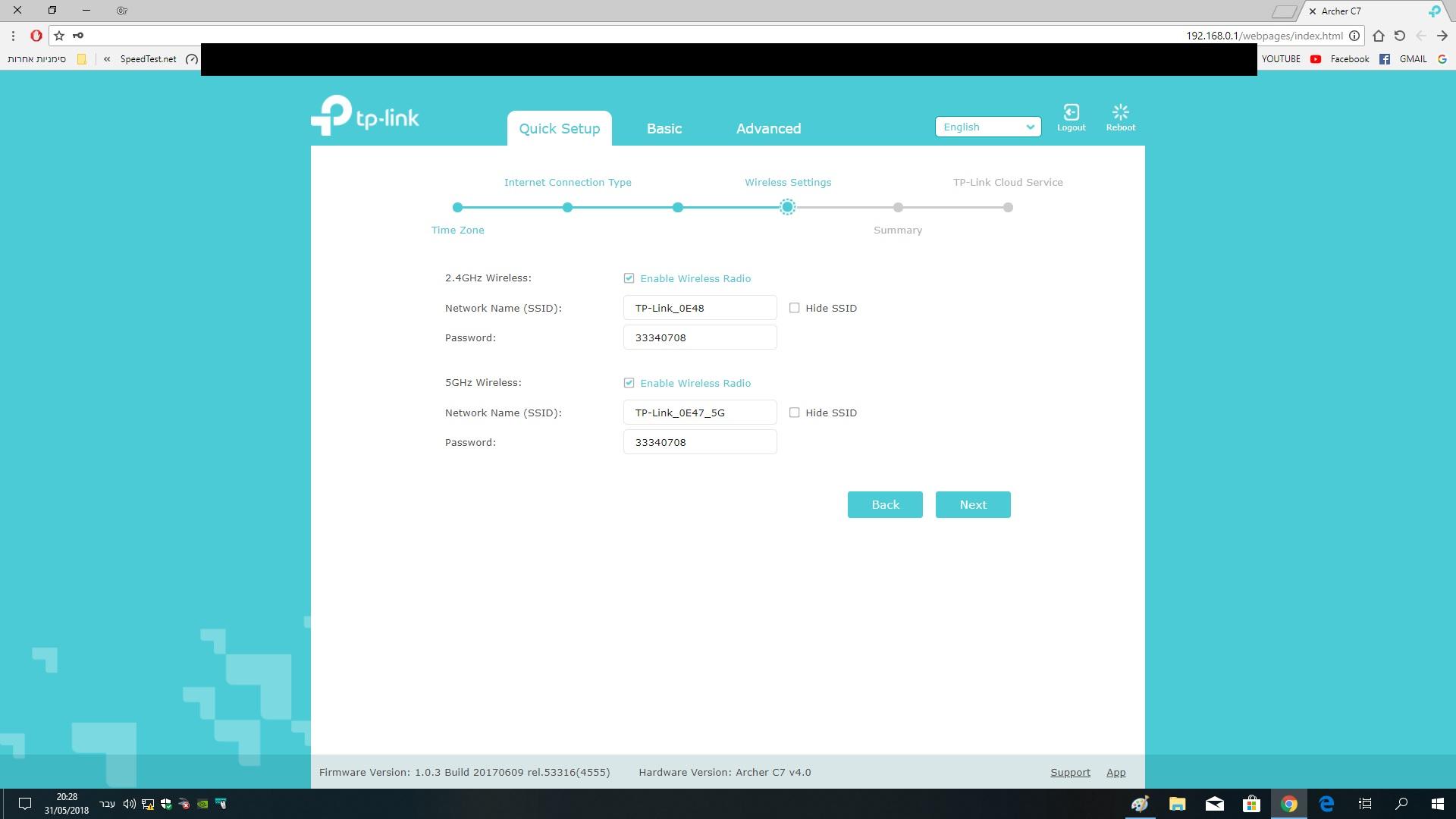Screen dimensions: 1456x819
Task: Click the bookmark star icon
Action: pyautogui.click(x=59, y=36)
